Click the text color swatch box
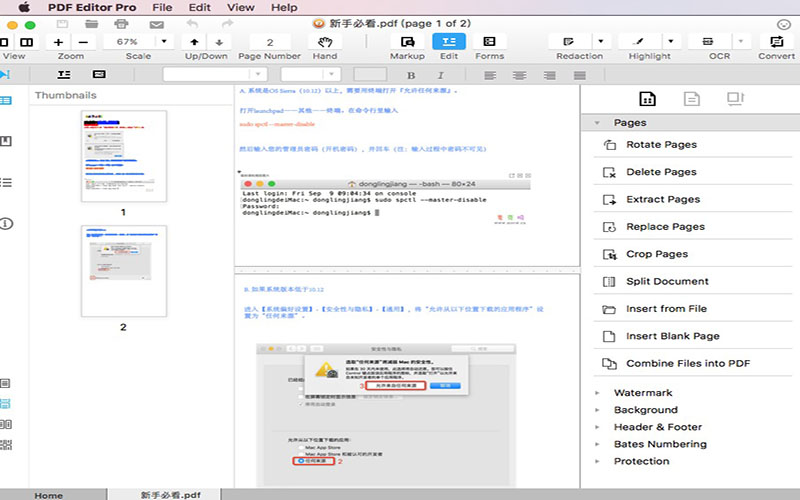 (x=370, y=74)
